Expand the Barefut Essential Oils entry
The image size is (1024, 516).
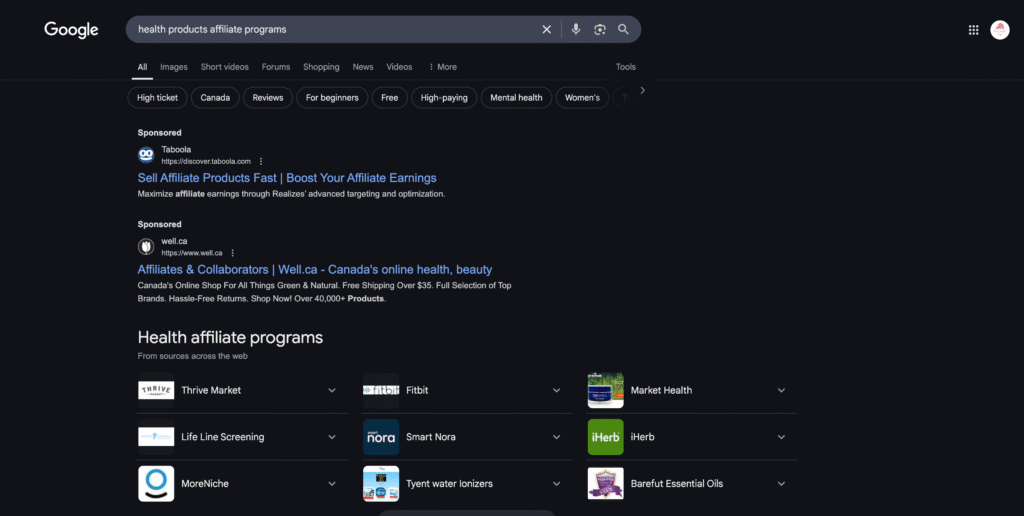[781, 484]
